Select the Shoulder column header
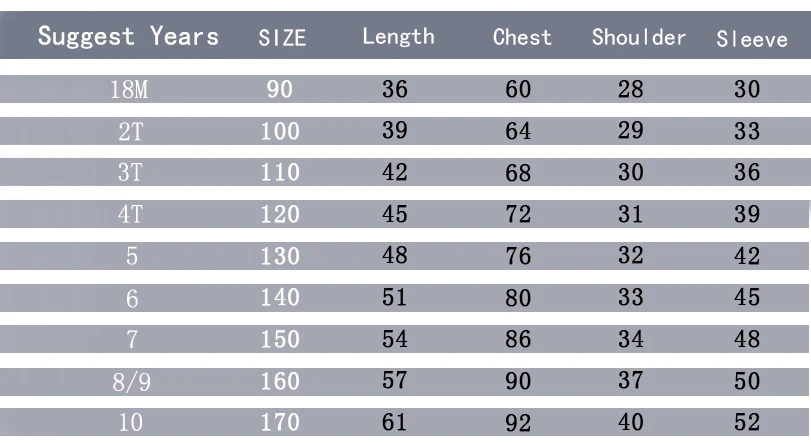Image resolution: width=811 pixels, height=443 pixels. pos(639,37)
